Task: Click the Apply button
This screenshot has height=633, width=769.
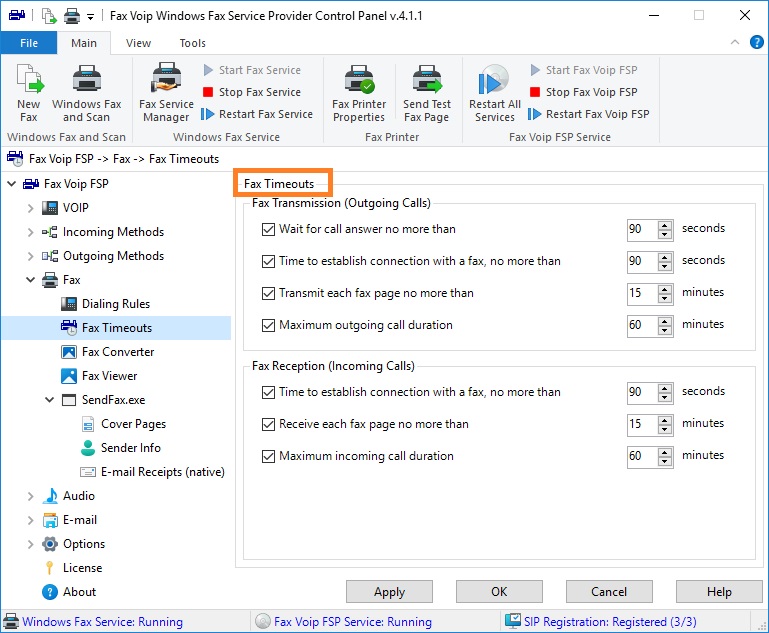Action: 389,592
